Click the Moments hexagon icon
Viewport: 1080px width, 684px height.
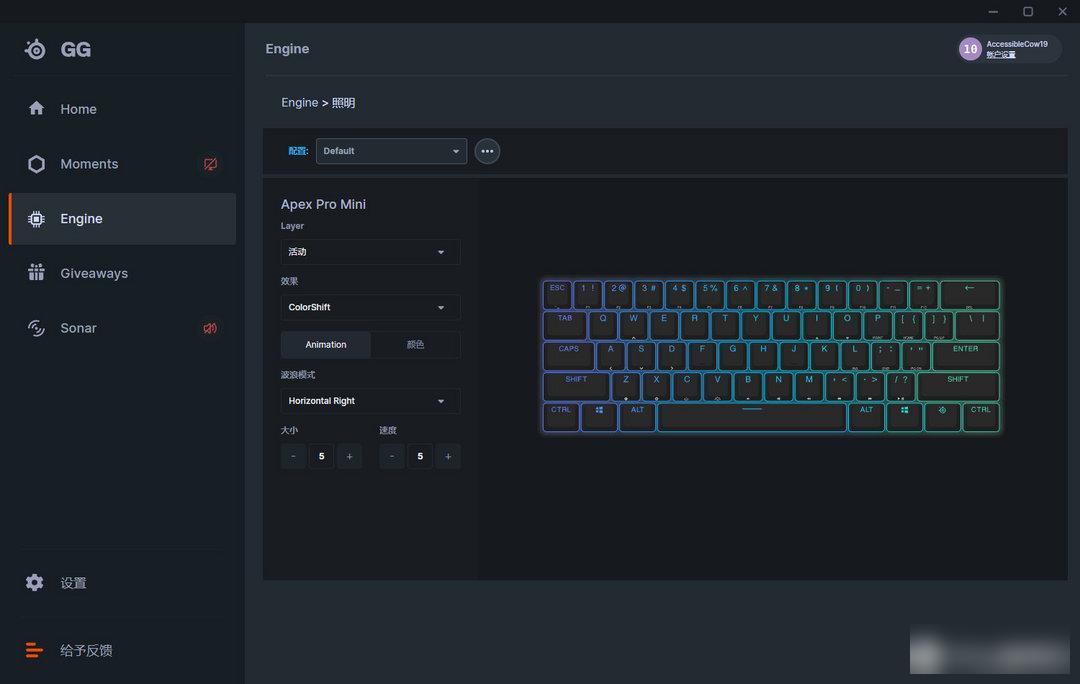pos(36,164)
